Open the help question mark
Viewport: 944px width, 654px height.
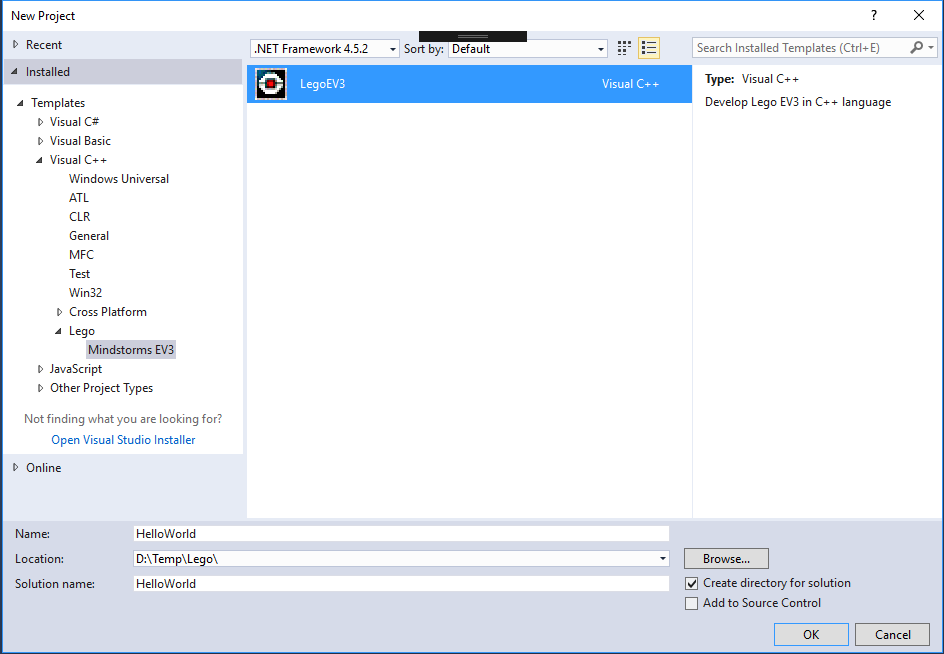tap(874, 16)
